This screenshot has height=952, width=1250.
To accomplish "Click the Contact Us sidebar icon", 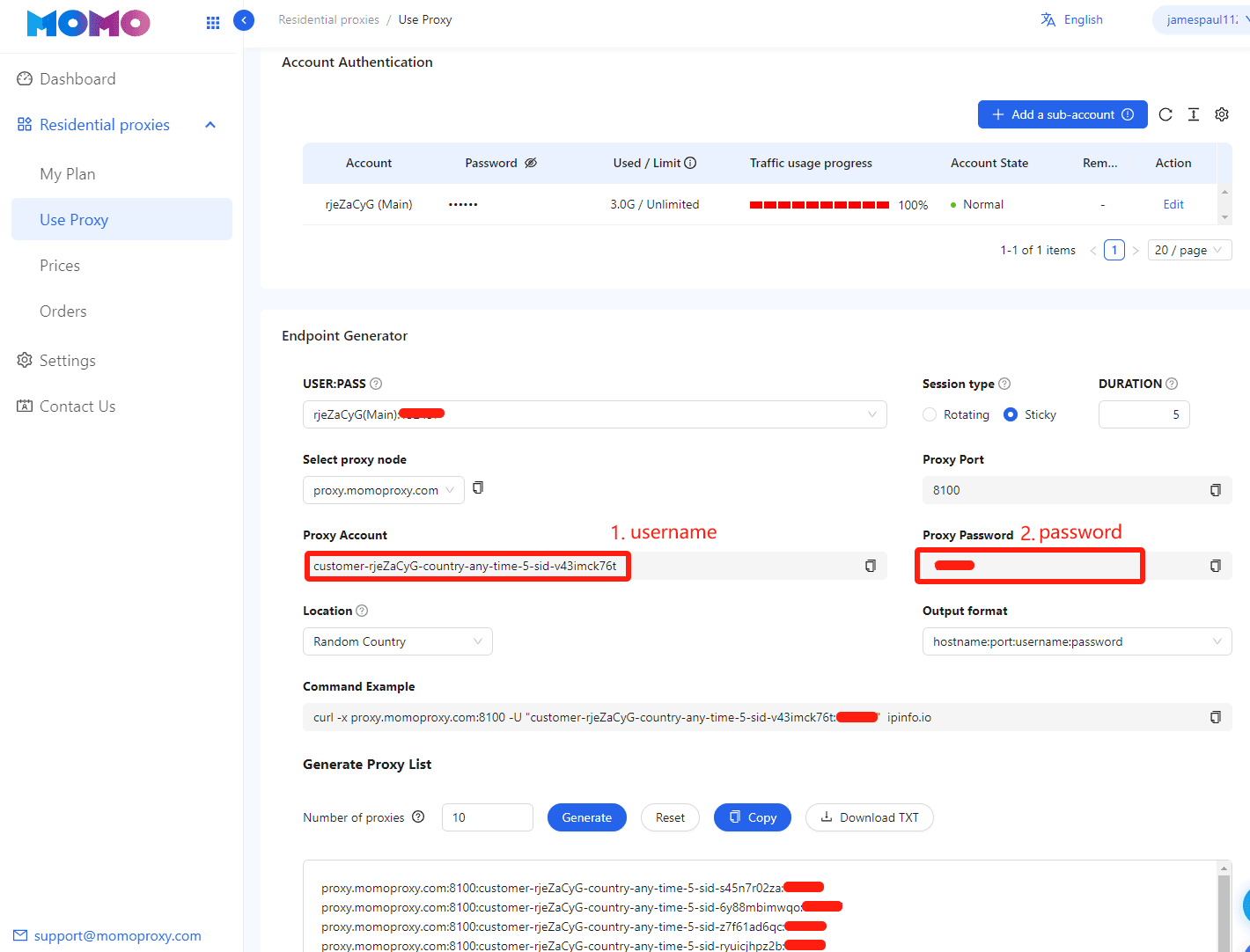I will point(25,406).
